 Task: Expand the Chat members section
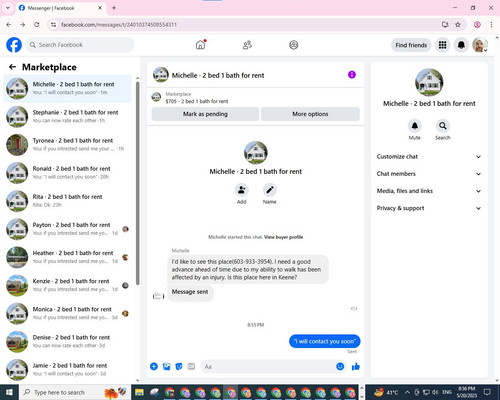pyautogui.click(x=429, y=174)
